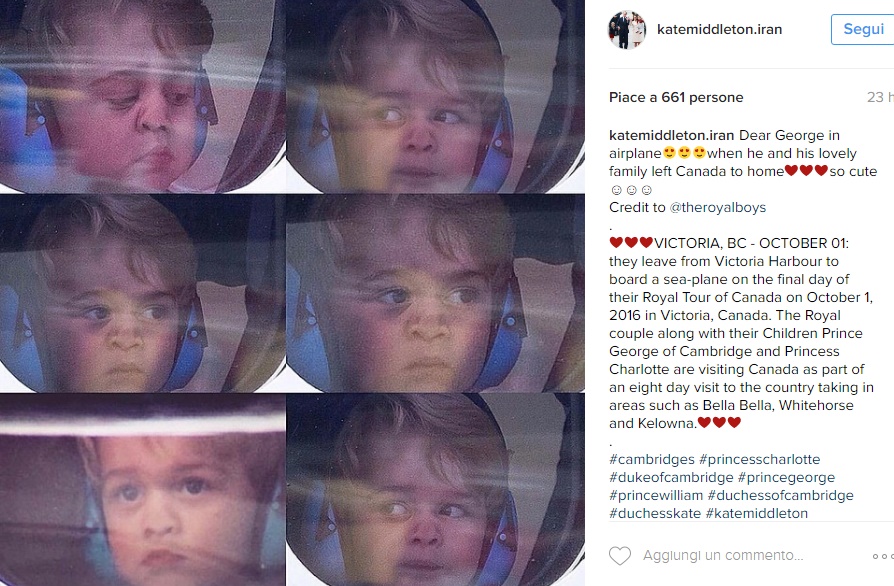This screenshot has width=894, height=586.
Task: Open the #katemiddleton hashtag
Action: tap(757, 513)
